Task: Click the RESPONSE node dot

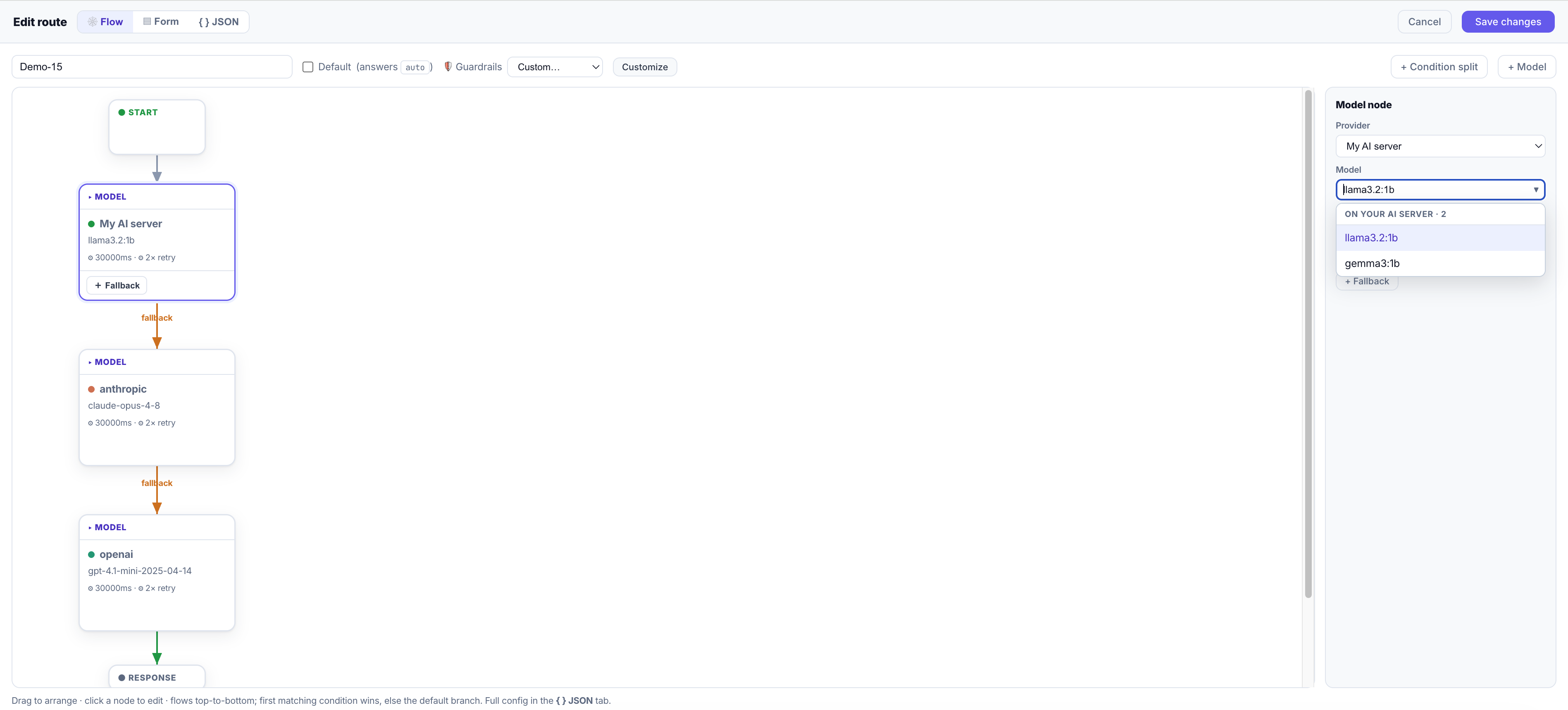Action: pyautogui.click(x=122, y=678)
